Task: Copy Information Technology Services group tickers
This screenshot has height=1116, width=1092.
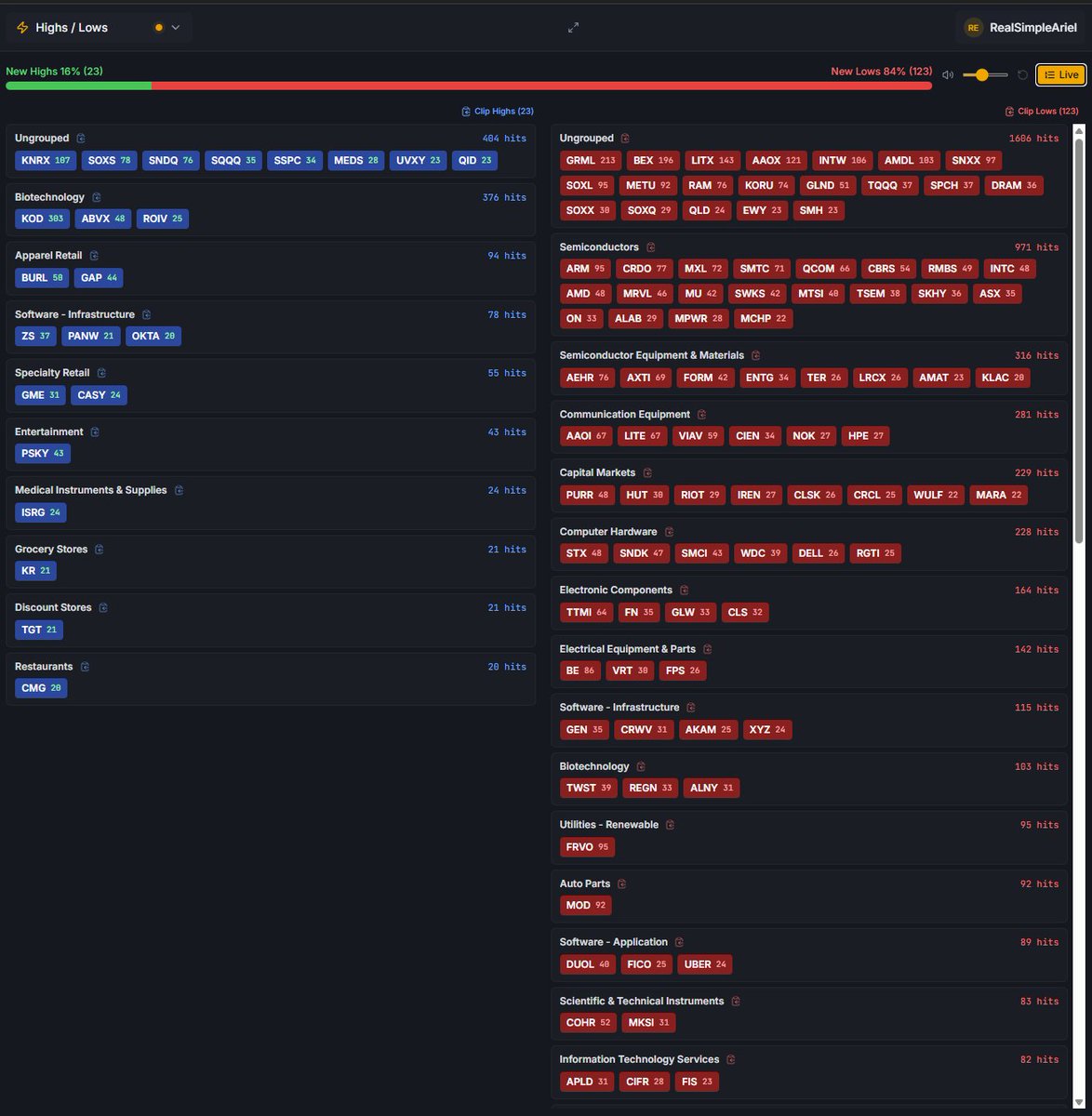Action: point(730,1060)
